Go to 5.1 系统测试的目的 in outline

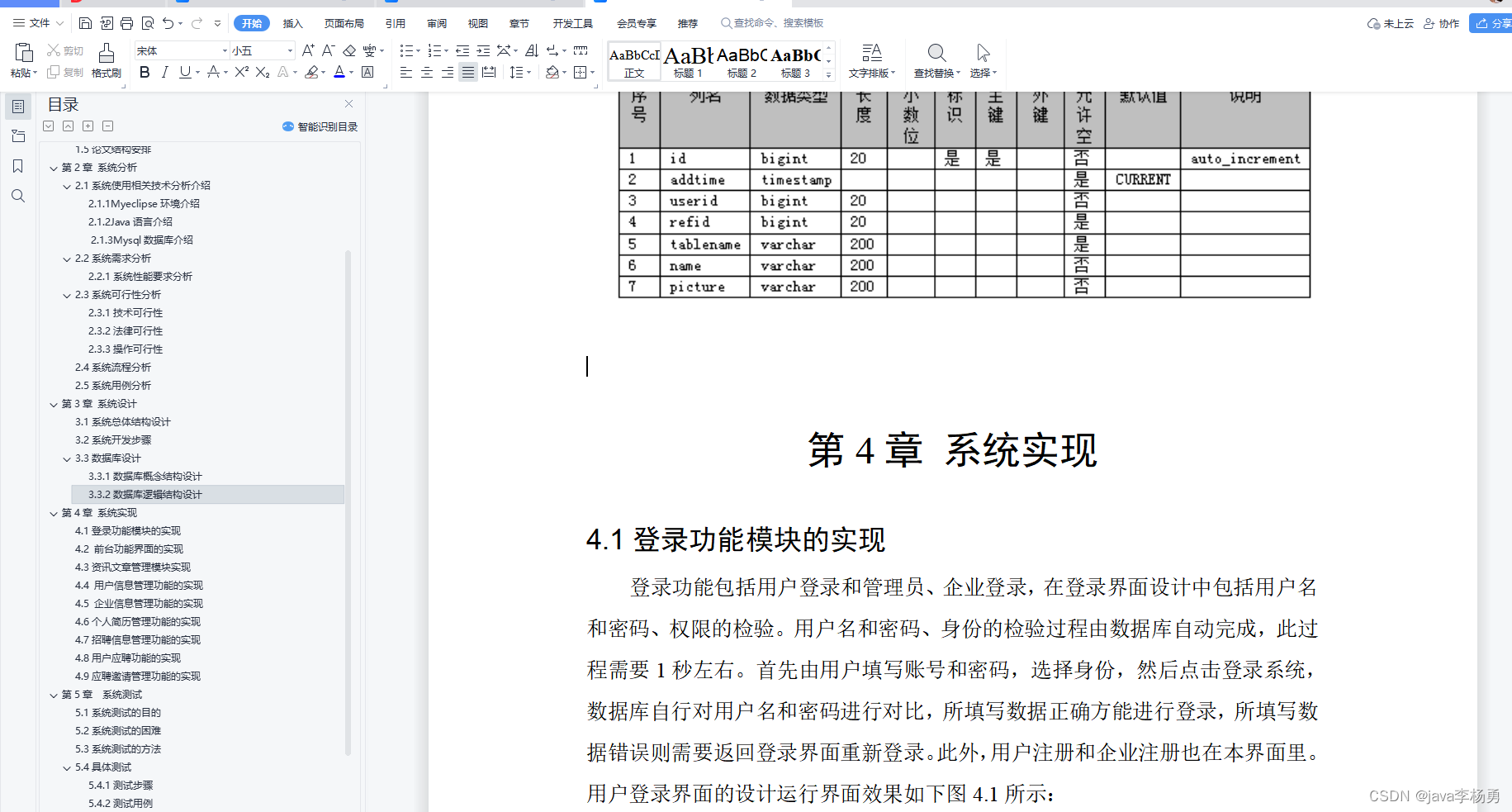[118, 713]
